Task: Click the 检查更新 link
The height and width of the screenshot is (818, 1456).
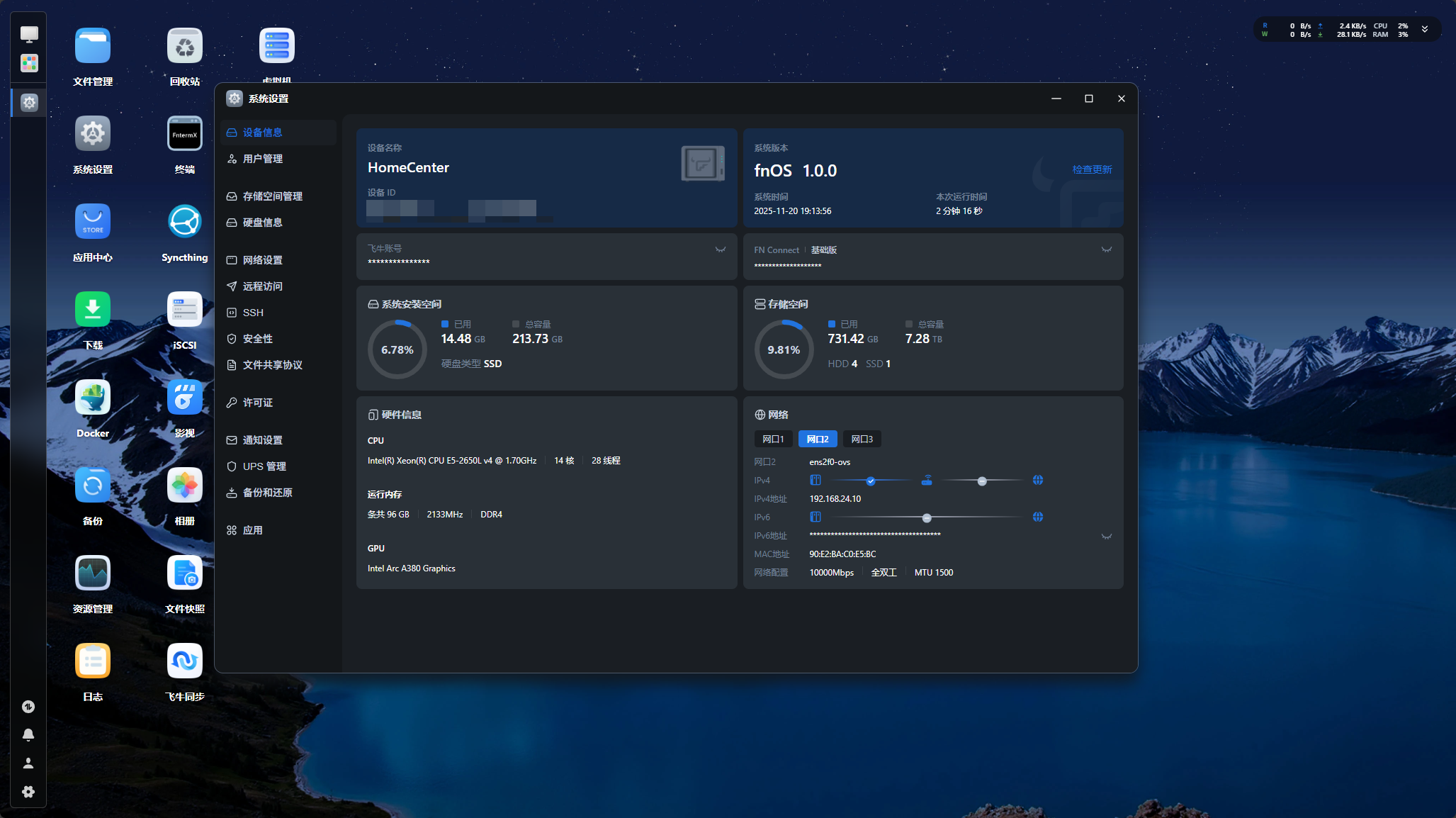Action: tap(1091, 169)
